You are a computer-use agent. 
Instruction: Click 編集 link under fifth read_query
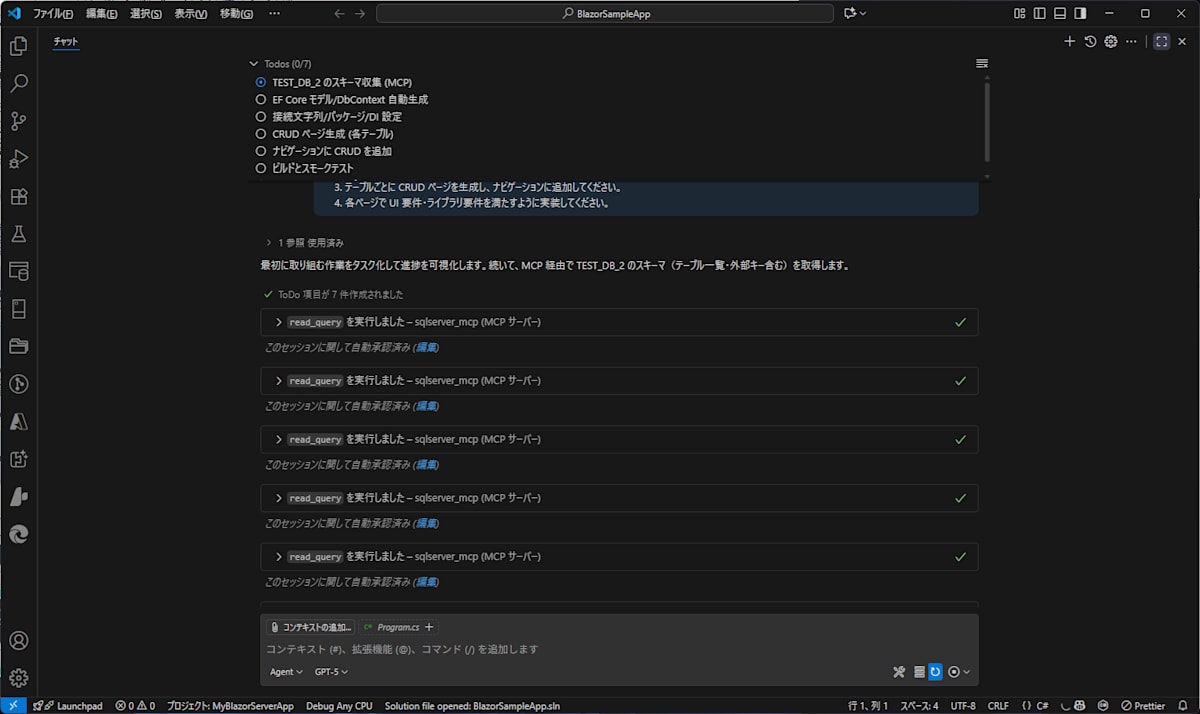pyautogui.click(x=427, y=581)
